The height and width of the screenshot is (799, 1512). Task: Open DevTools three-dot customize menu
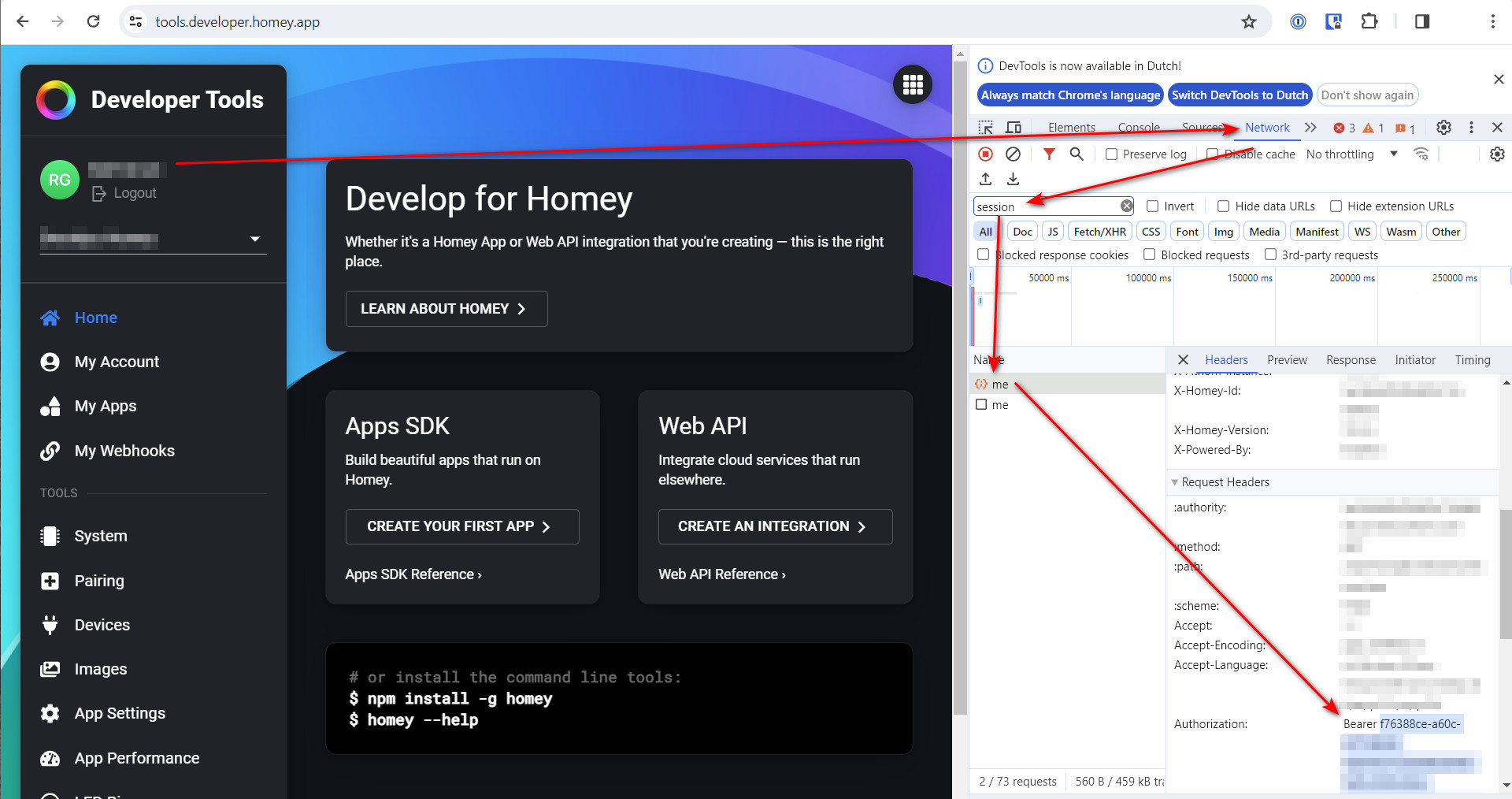1471,128
